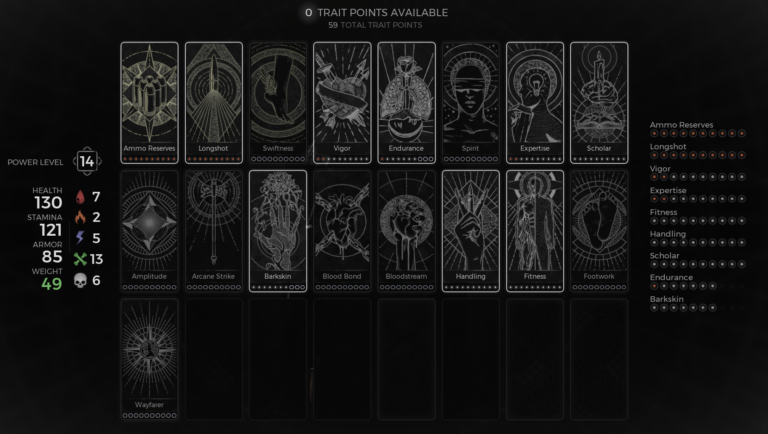The height and width of the screenshot is (434, 768).
Task: Choose the Barkskin trait card
Action: coord(278,231)
